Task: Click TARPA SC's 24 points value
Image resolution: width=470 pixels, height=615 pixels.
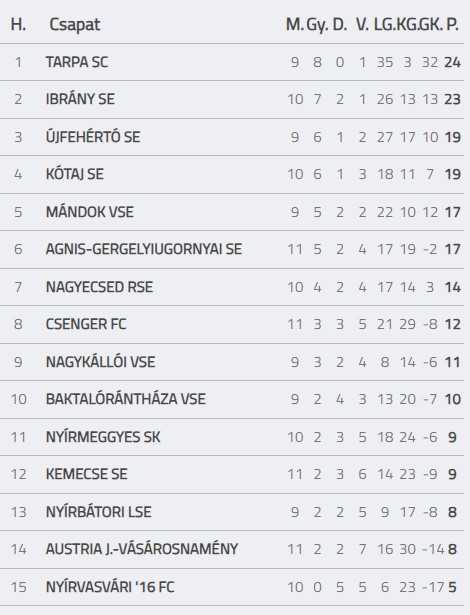Action: [452, 62]
